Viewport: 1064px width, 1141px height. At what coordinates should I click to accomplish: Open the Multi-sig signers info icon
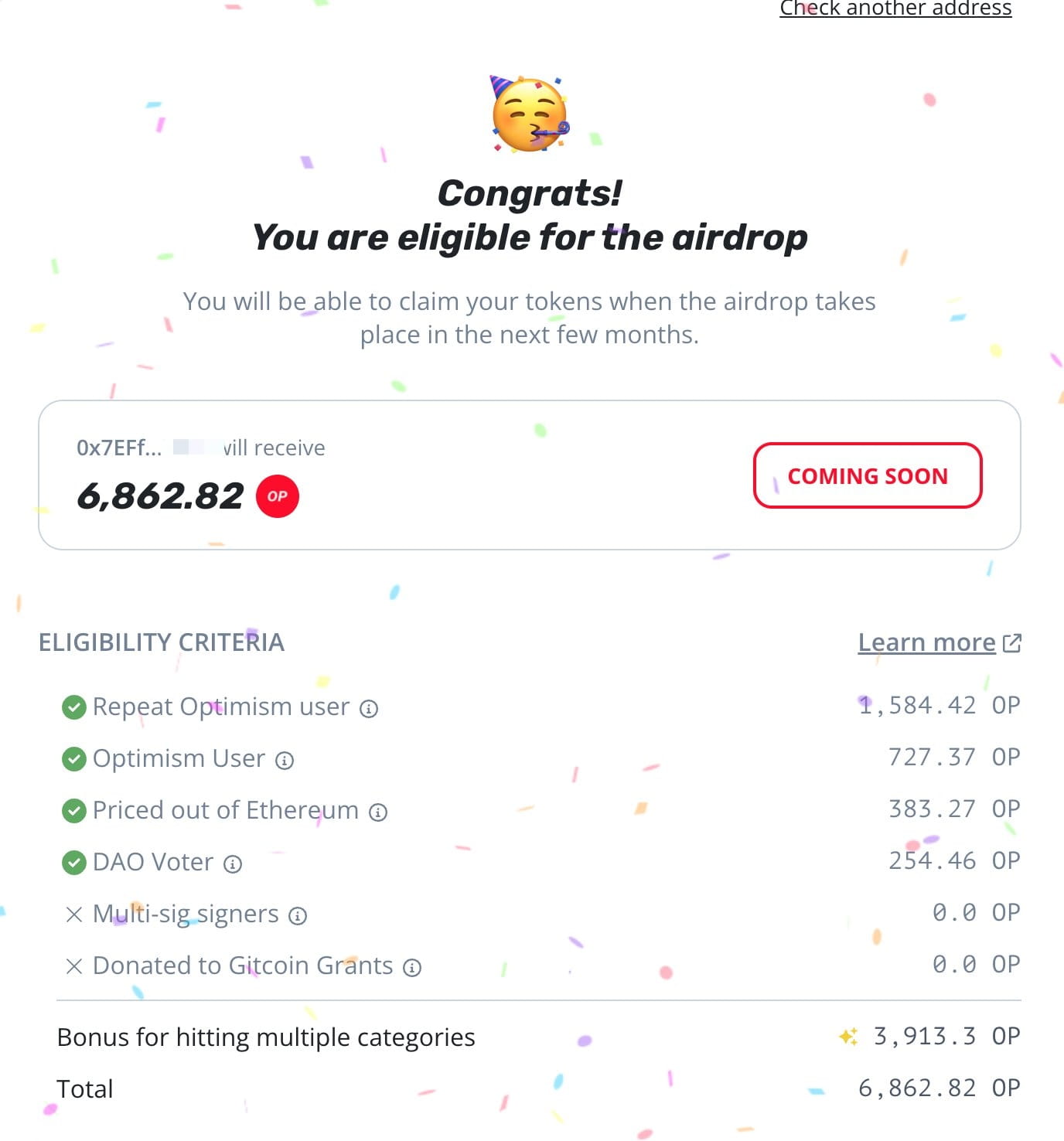(298, 916)
